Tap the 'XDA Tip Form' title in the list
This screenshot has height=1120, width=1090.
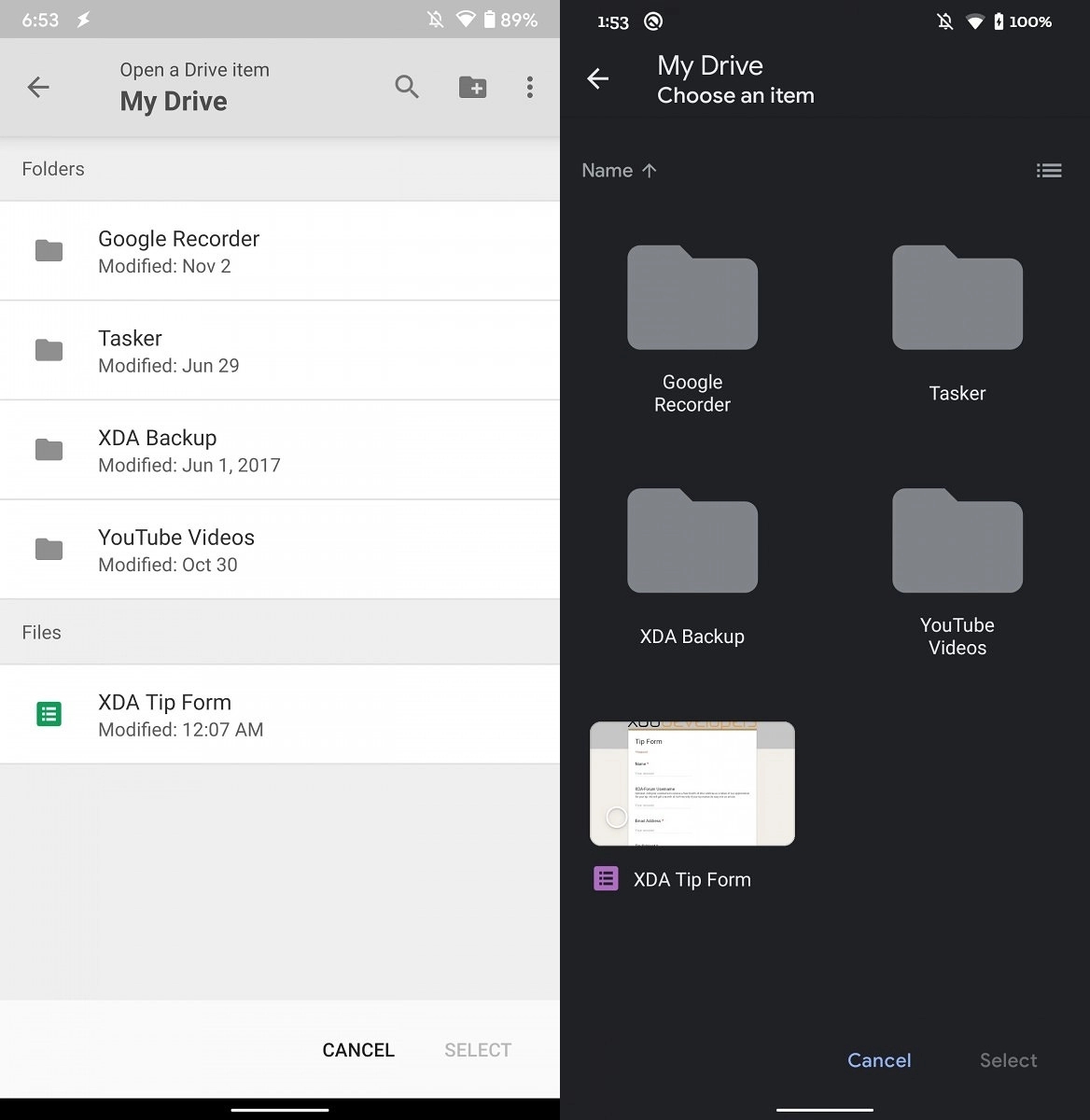[x=164, y=703]
